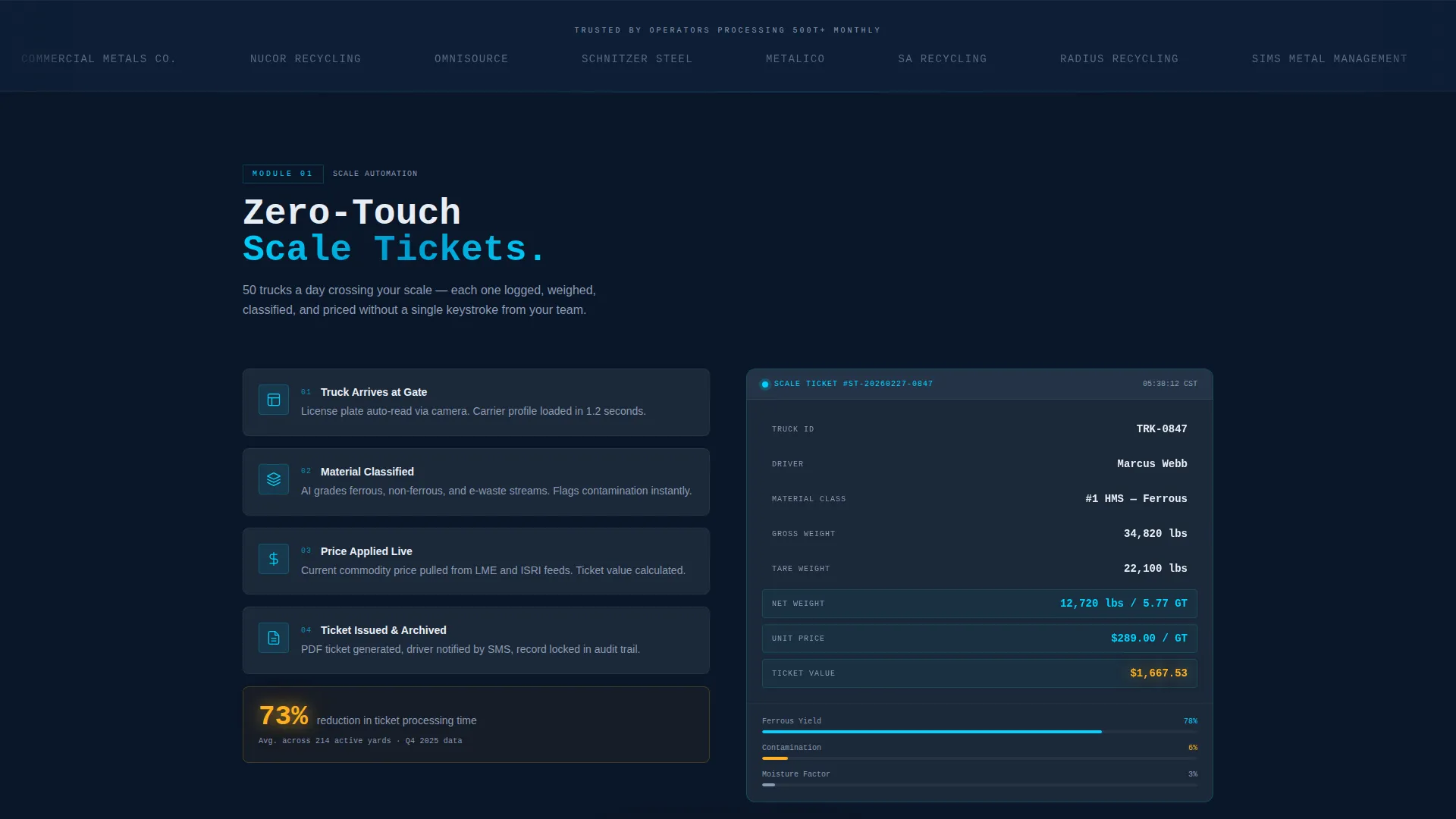Click gross weight 34,820 lbs value
The height and width of the screenshot is (819, 1456).
coord(1156,534)
